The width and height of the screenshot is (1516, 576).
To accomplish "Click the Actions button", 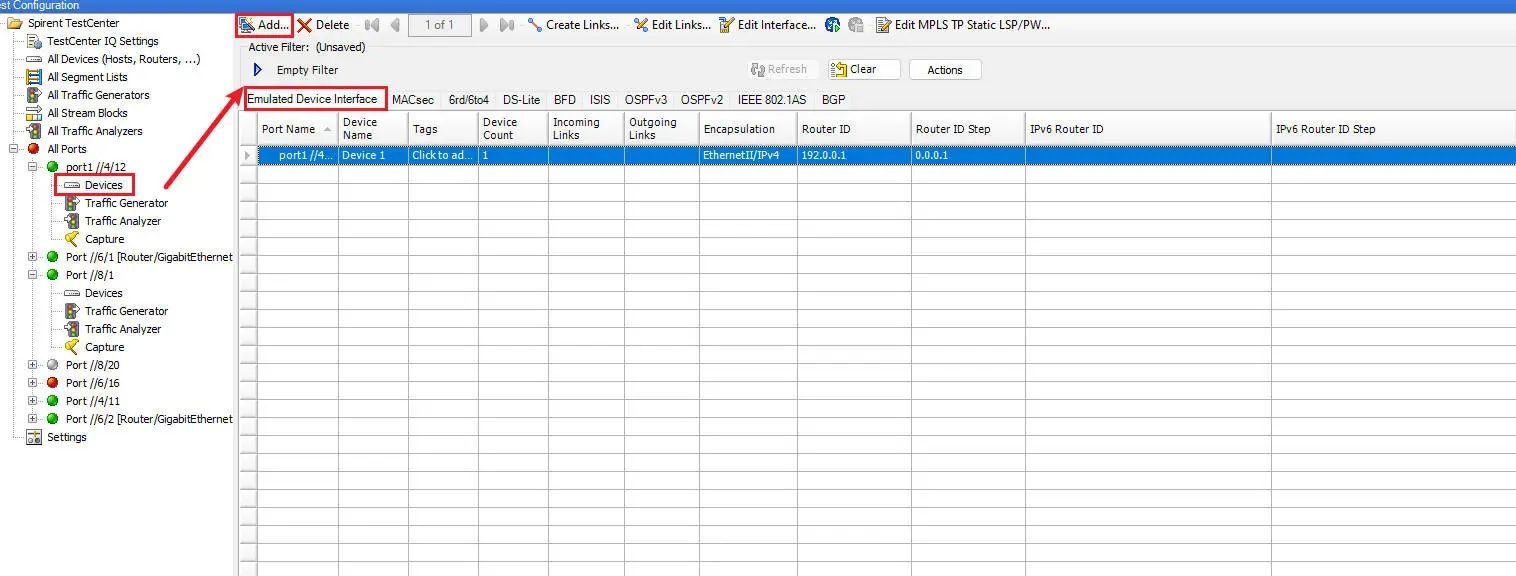I will tap(944, 69).
